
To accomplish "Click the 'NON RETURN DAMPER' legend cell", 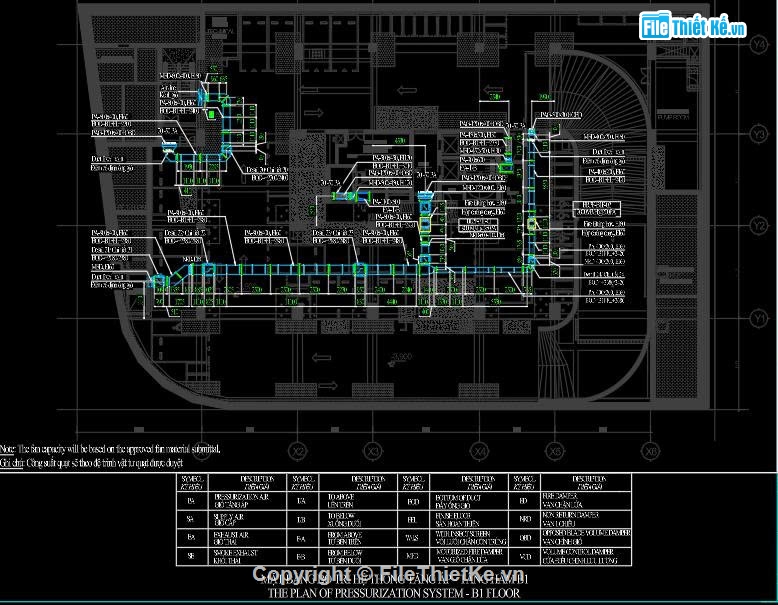I will point(586,519).
